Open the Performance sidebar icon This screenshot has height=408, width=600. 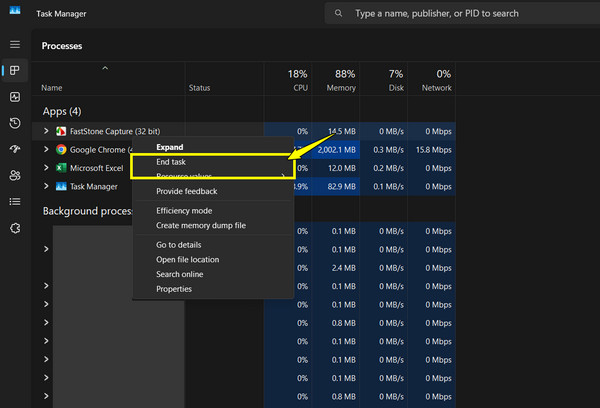tap(15, 97)
